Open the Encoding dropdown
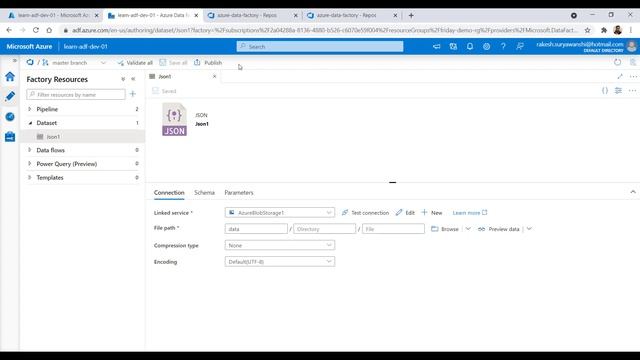This screenshot has width=640, height=360. [x=280, y=262]
